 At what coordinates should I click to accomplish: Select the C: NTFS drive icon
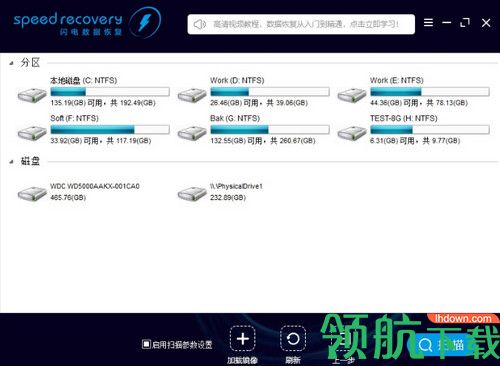[32, 95]
